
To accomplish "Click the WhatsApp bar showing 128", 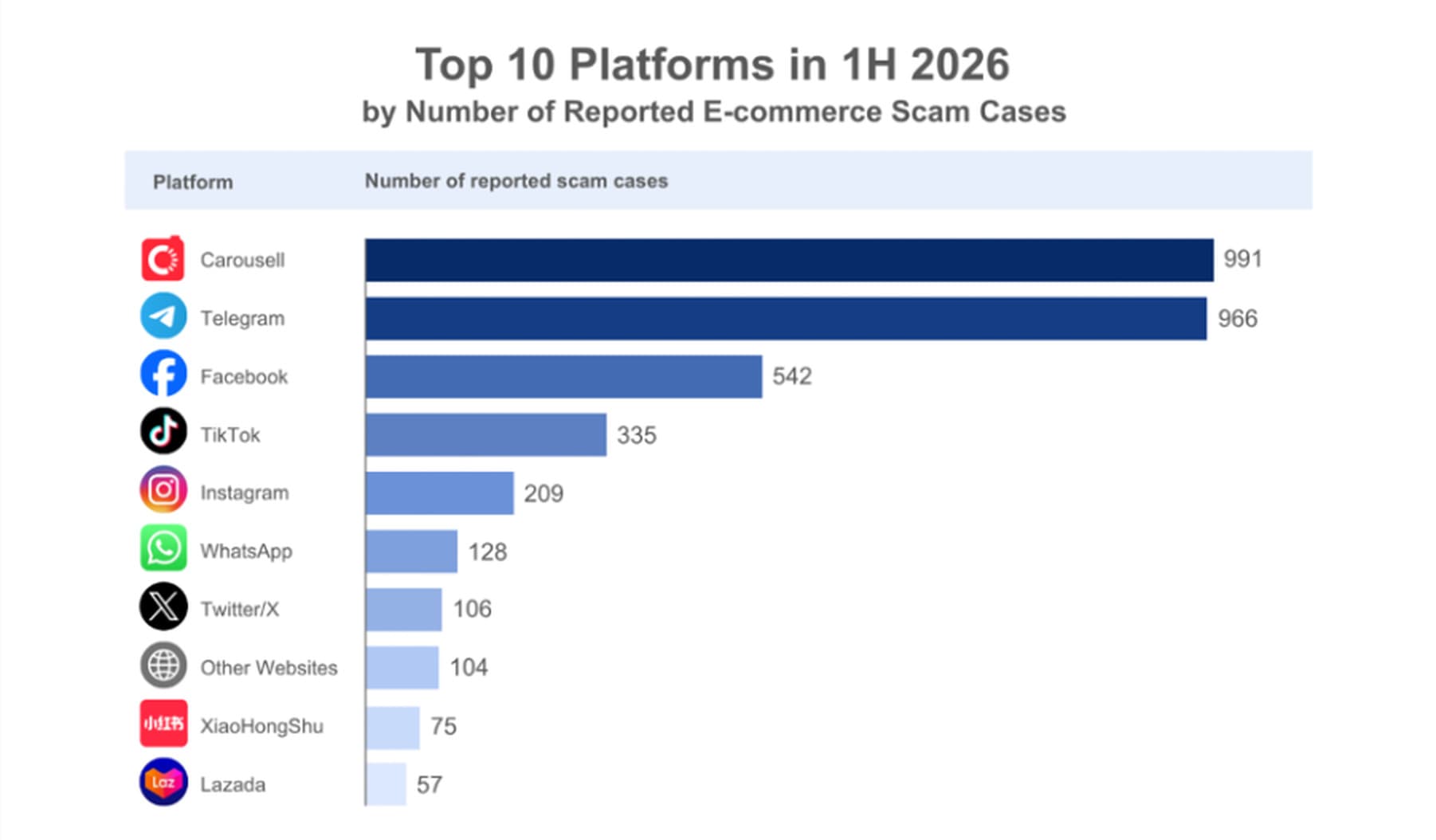I will tap(411, 551).
